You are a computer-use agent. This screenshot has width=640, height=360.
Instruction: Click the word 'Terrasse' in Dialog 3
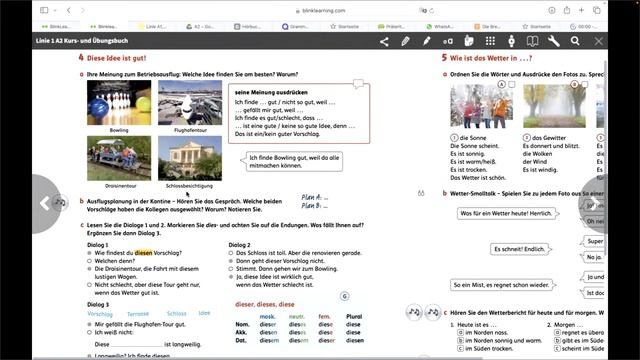(138, 314)
